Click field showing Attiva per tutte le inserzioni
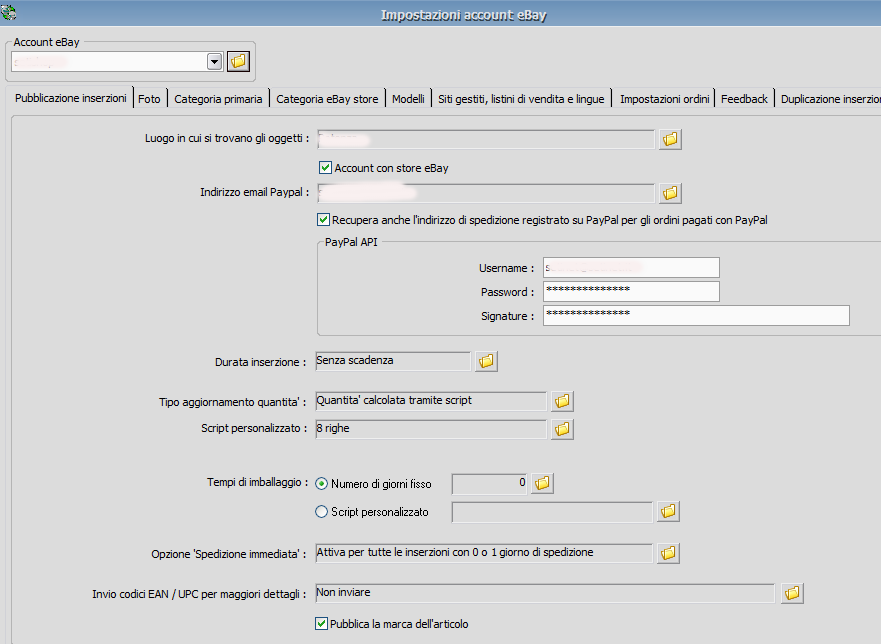Viewport: 881px width, 644px height. [484, 553]
